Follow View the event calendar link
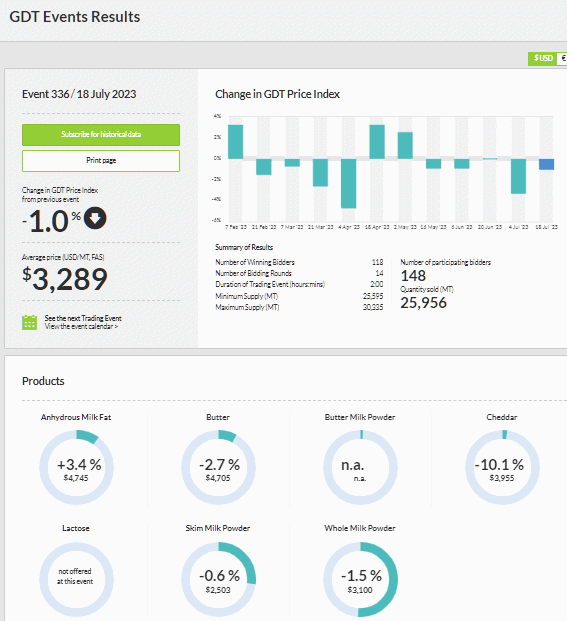This screenshot has width=567, height=621. point(81,326)
